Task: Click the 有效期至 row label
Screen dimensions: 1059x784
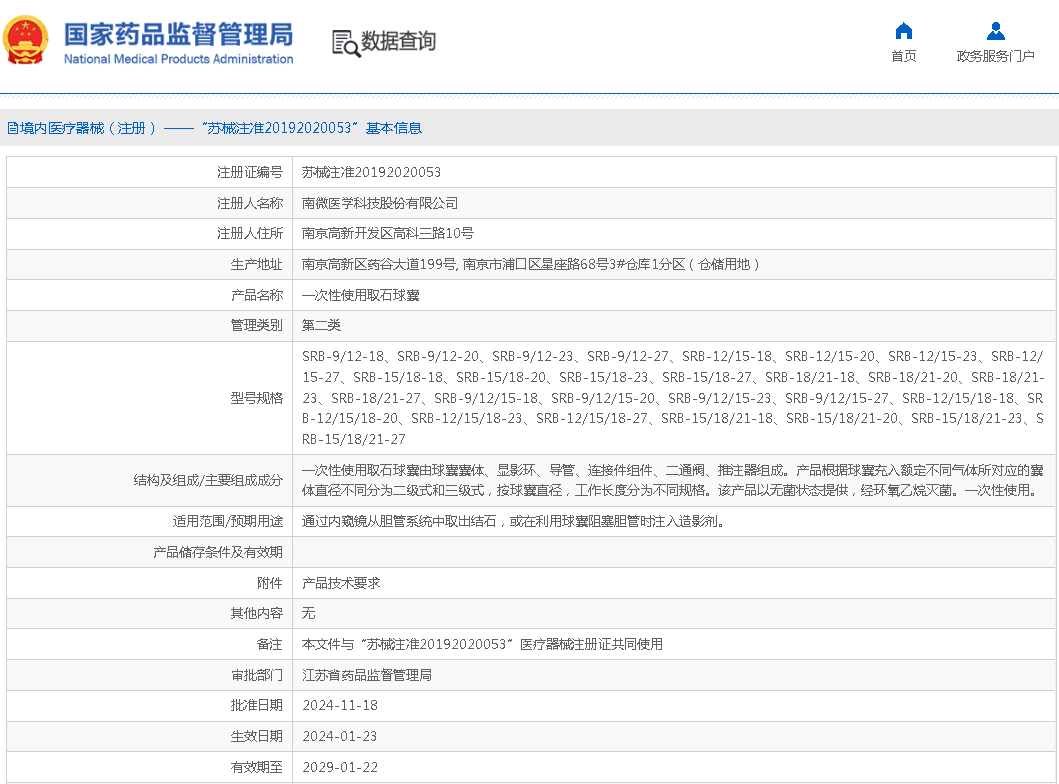Action: [257, 767]
